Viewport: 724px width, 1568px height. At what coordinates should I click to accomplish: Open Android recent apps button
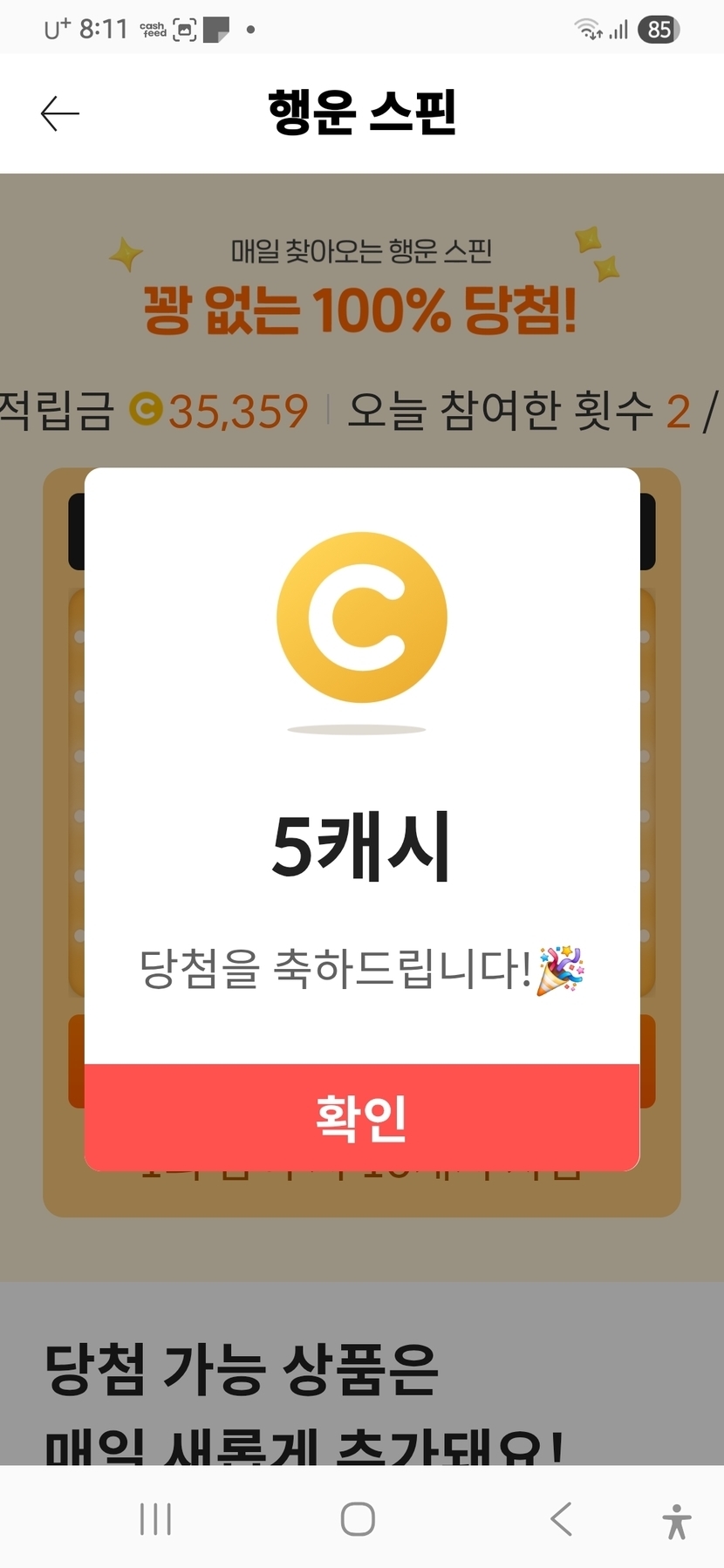[155, 1519]
